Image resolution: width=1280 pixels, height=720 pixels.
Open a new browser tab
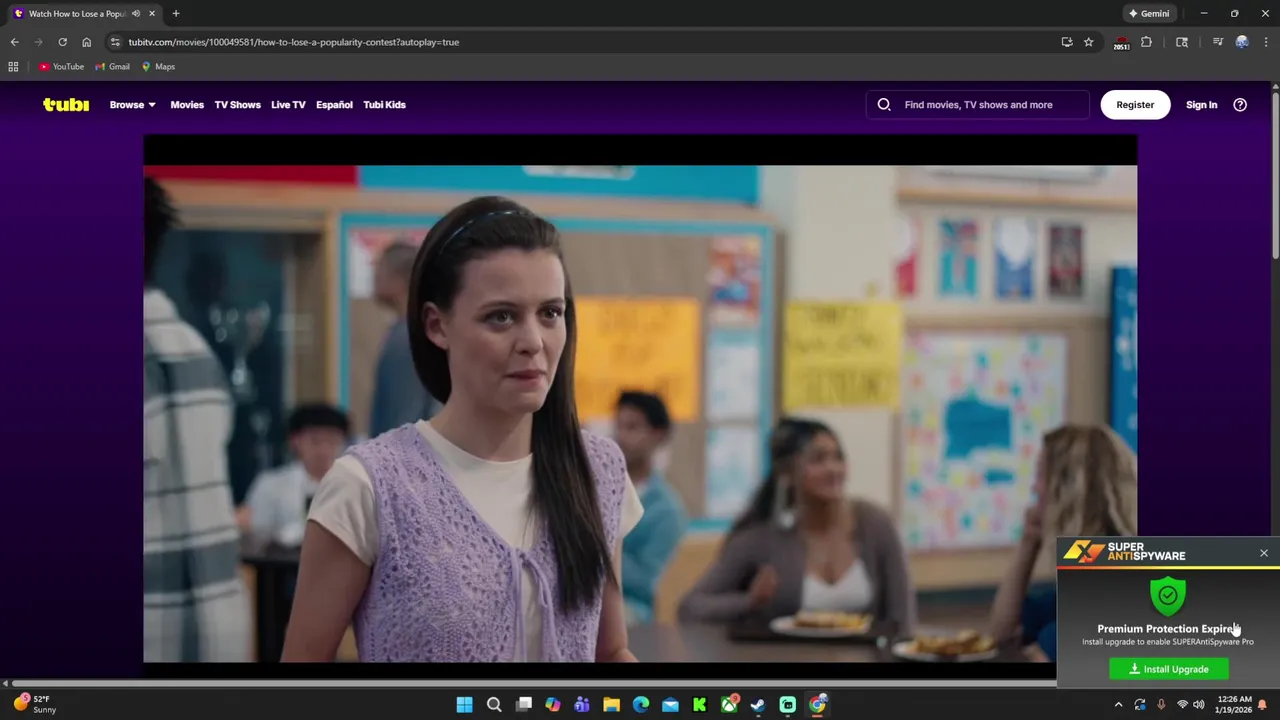click(x=176, y=13)
